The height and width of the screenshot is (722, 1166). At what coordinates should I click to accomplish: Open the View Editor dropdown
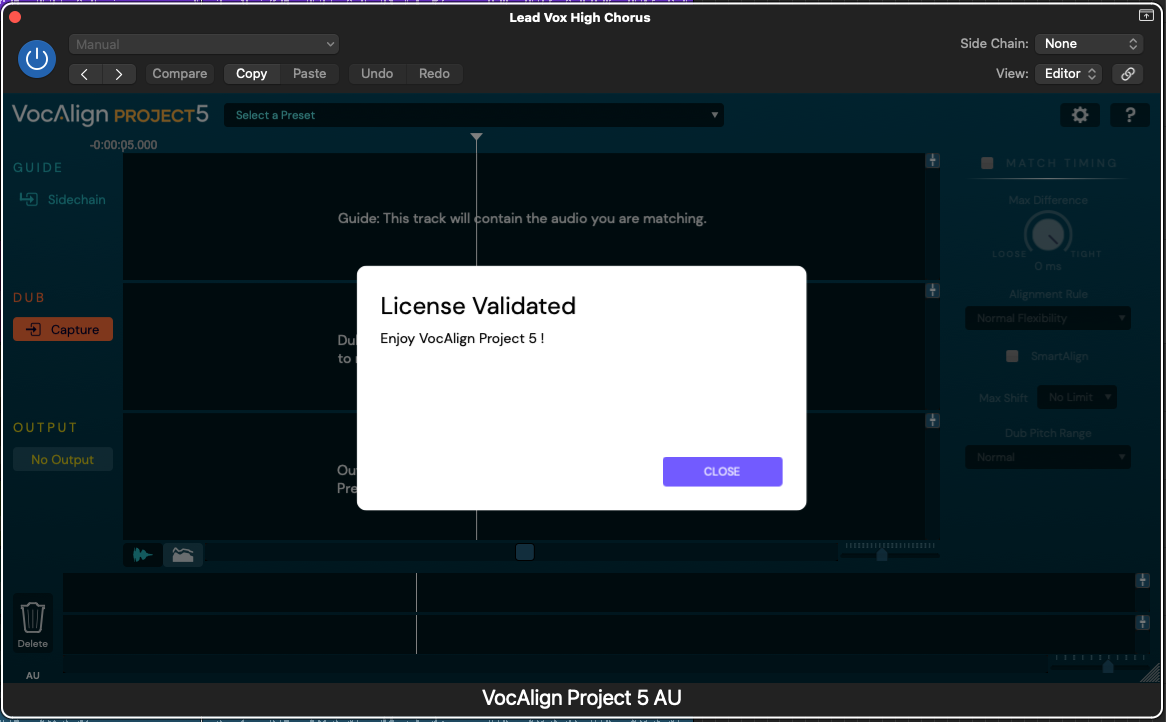coord(1069,74)
